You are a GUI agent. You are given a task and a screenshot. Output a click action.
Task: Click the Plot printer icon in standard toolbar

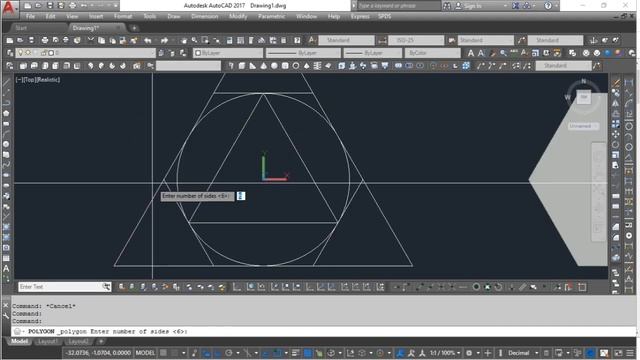coord(45,40)
